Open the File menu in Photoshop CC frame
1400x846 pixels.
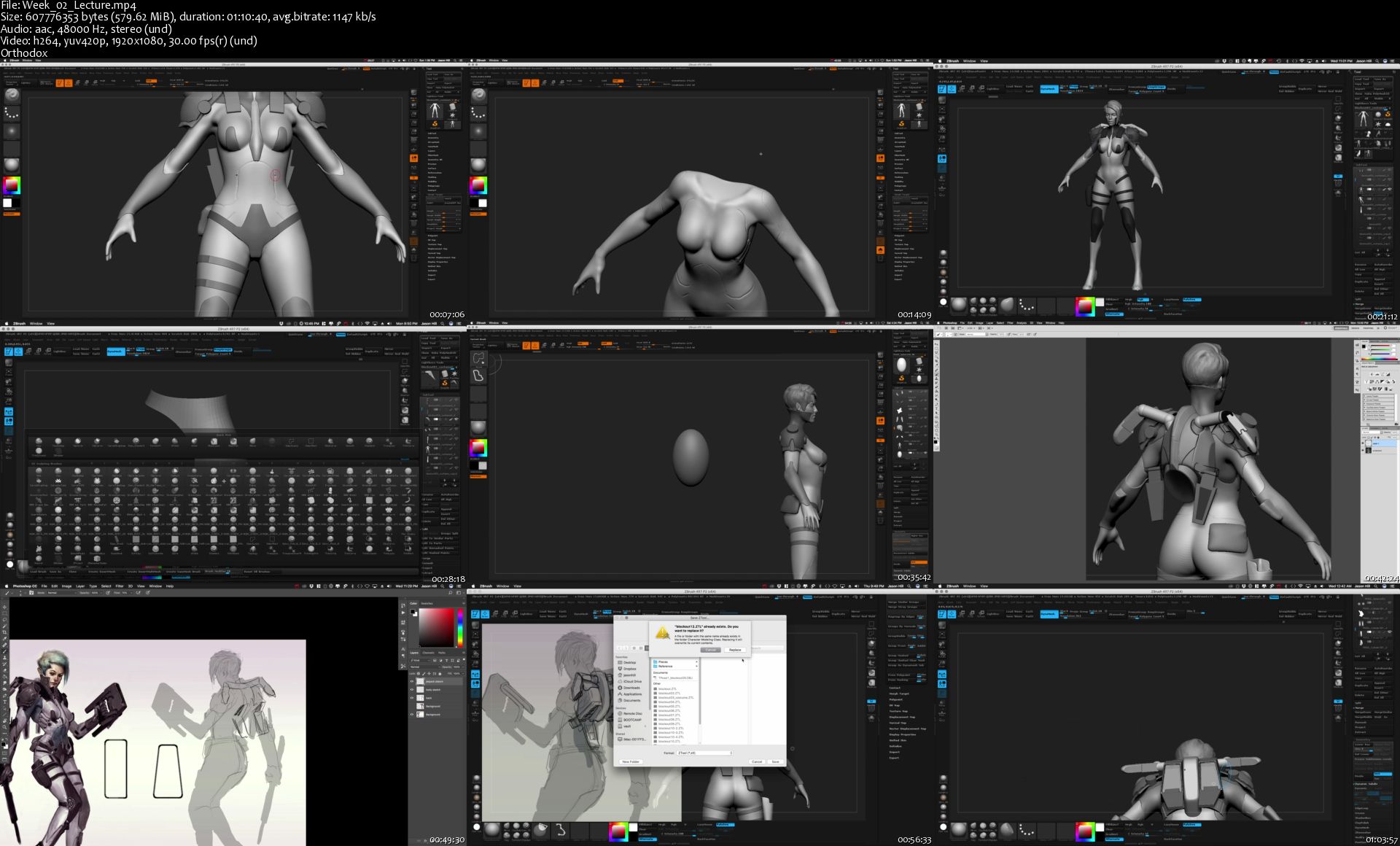44,586
